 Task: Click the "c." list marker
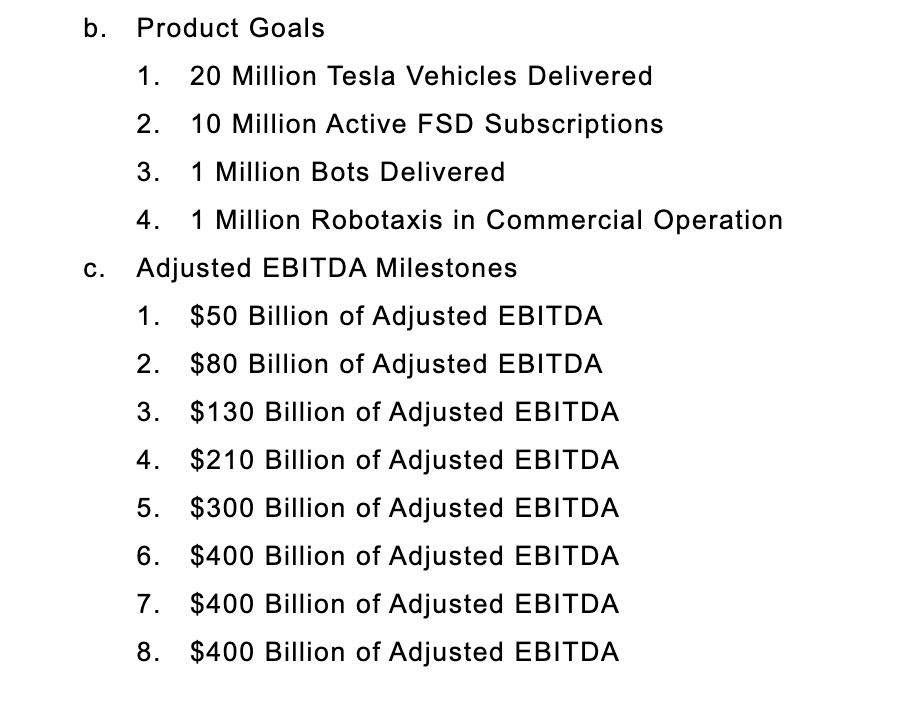94,268
